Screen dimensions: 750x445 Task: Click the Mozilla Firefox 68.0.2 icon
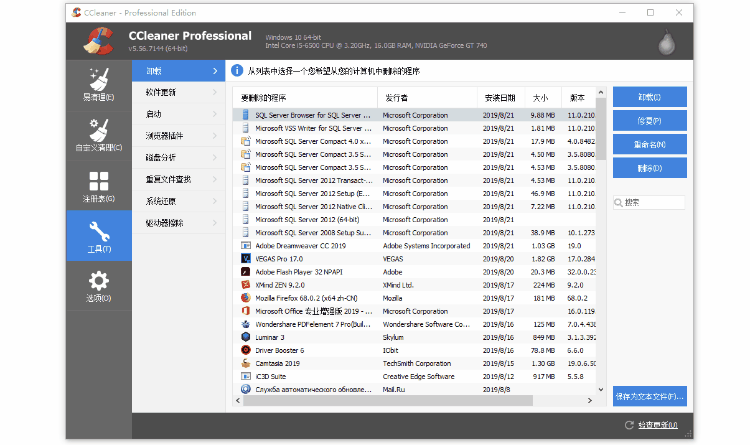tap(245, 298)
